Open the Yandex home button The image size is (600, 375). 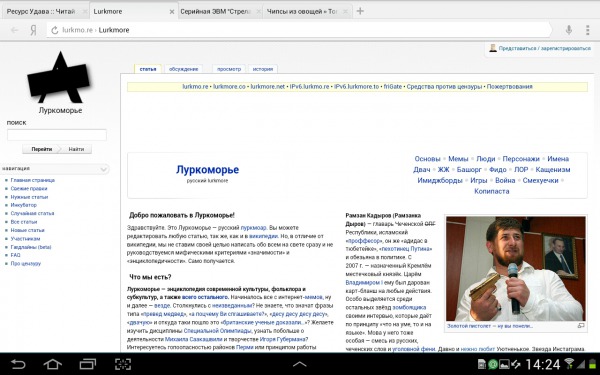point(33,30)
